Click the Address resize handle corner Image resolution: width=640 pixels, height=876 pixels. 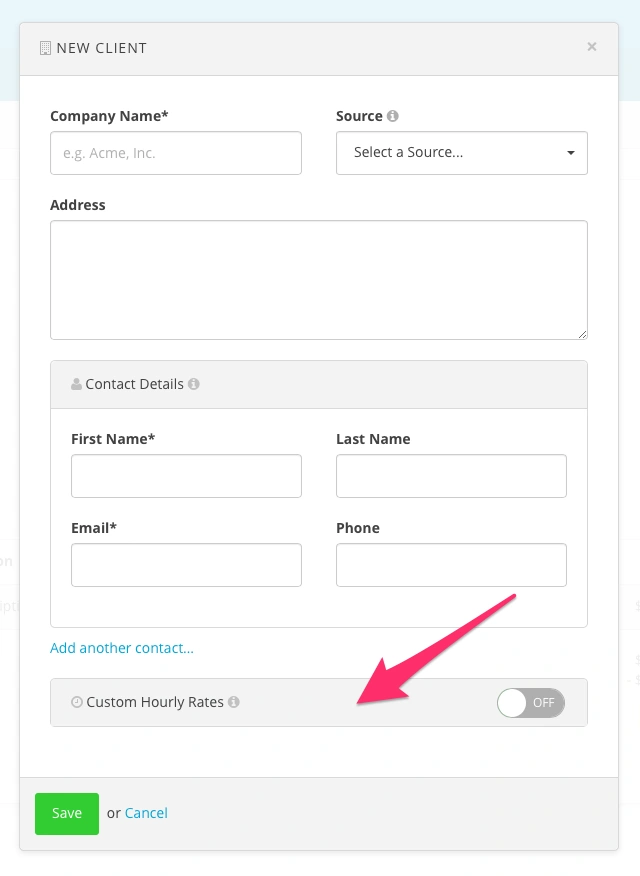pyautogui.click(x=582, y=334)
